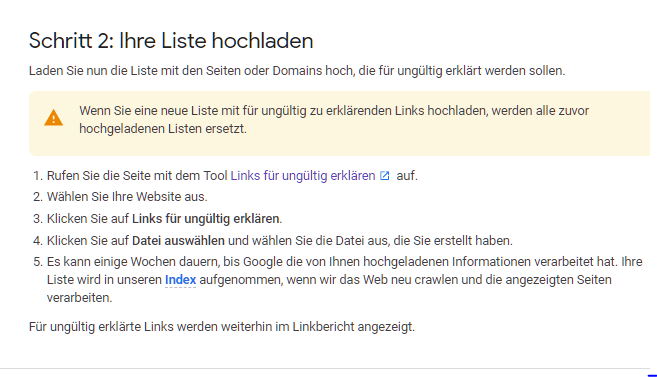
Task: Click warning text 'Wenn Sie eine neue Liste'
Action: click(x=334, y=111)
